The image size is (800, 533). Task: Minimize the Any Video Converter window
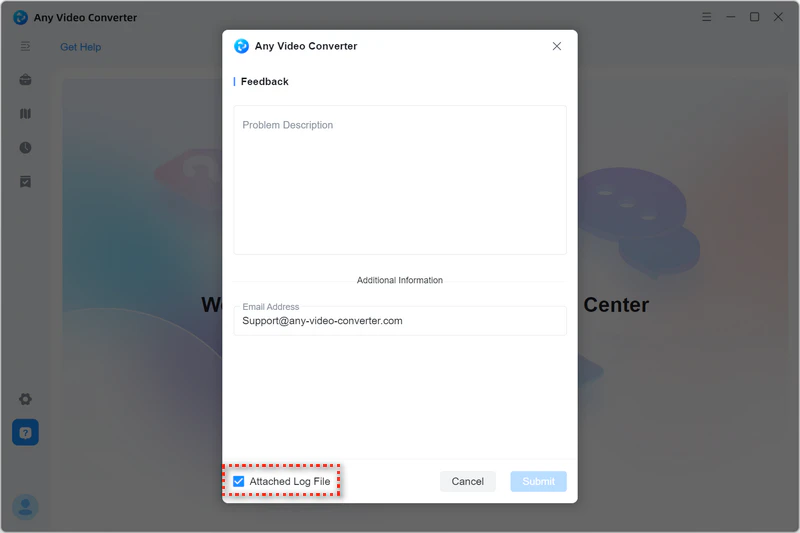click(731, 17)
